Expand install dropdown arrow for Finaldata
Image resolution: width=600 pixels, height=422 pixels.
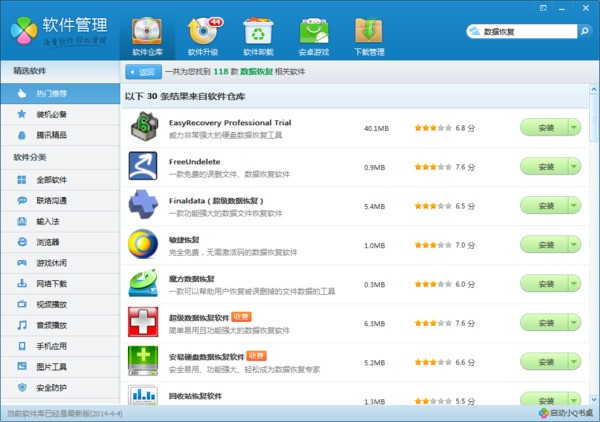tap(574, 206)
